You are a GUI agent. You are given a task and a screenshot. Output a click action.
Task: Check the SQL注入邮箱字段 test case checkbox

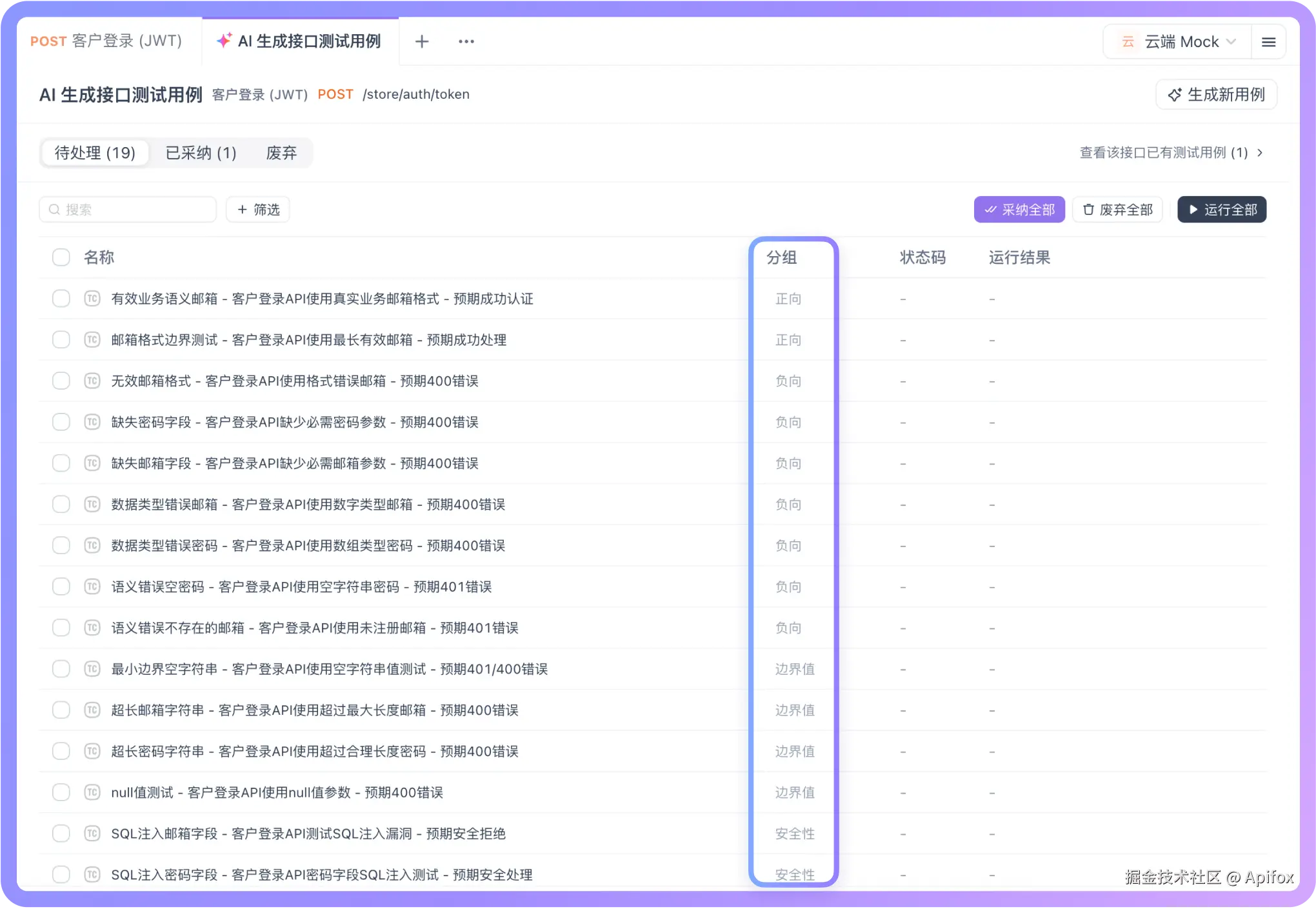click(x=61, y=834)
